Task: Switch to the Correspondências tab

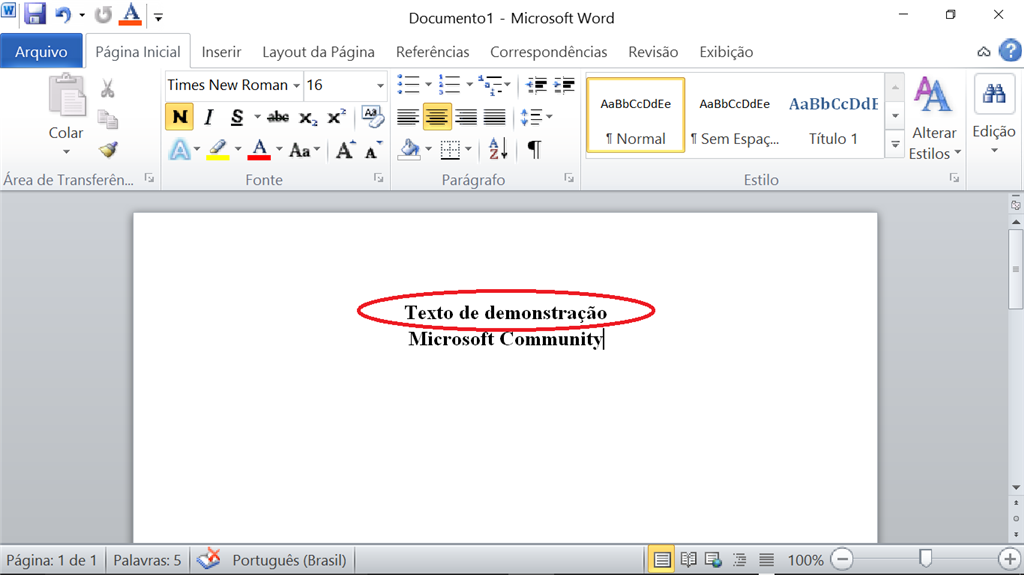Action: click(x=549, y=52)
